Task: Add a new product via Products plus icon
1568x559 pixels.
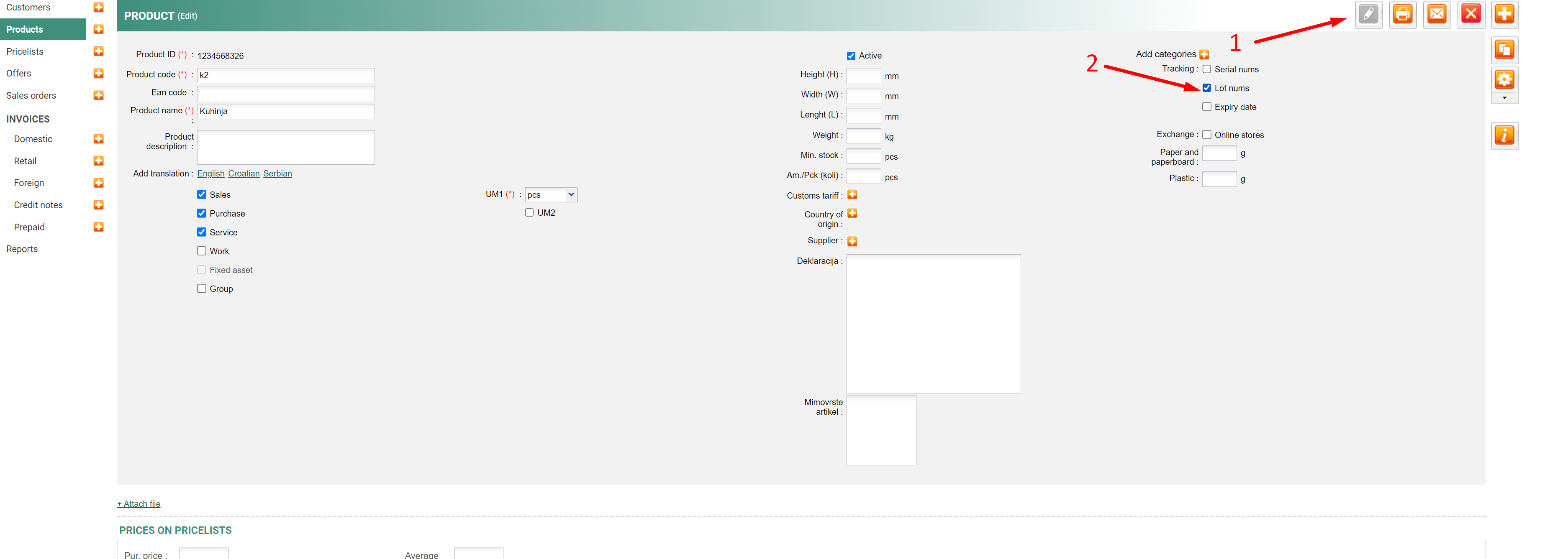Action: pos(99,29)
